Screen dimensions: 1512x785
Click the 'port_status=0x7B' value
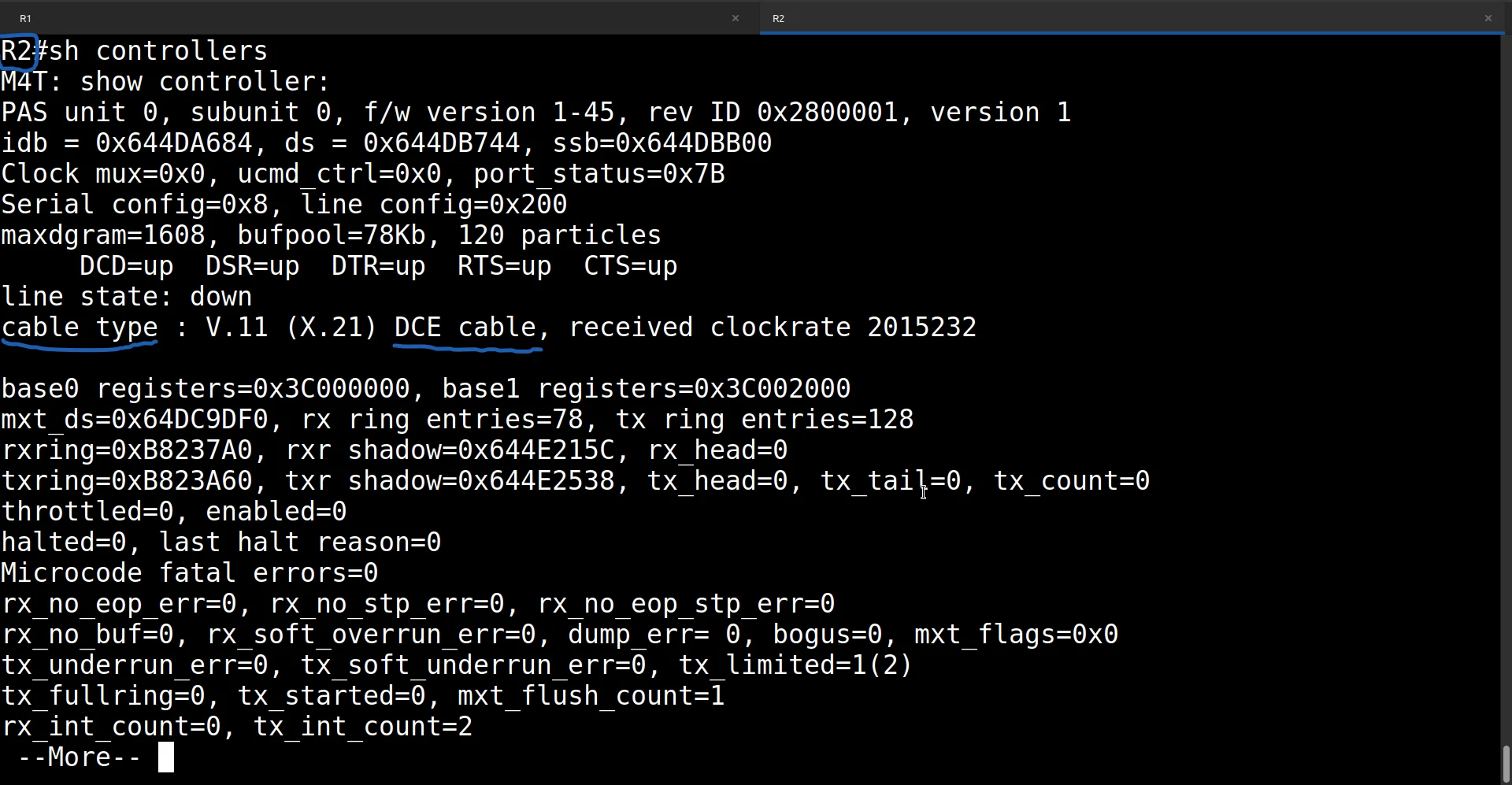click(599, 174)
